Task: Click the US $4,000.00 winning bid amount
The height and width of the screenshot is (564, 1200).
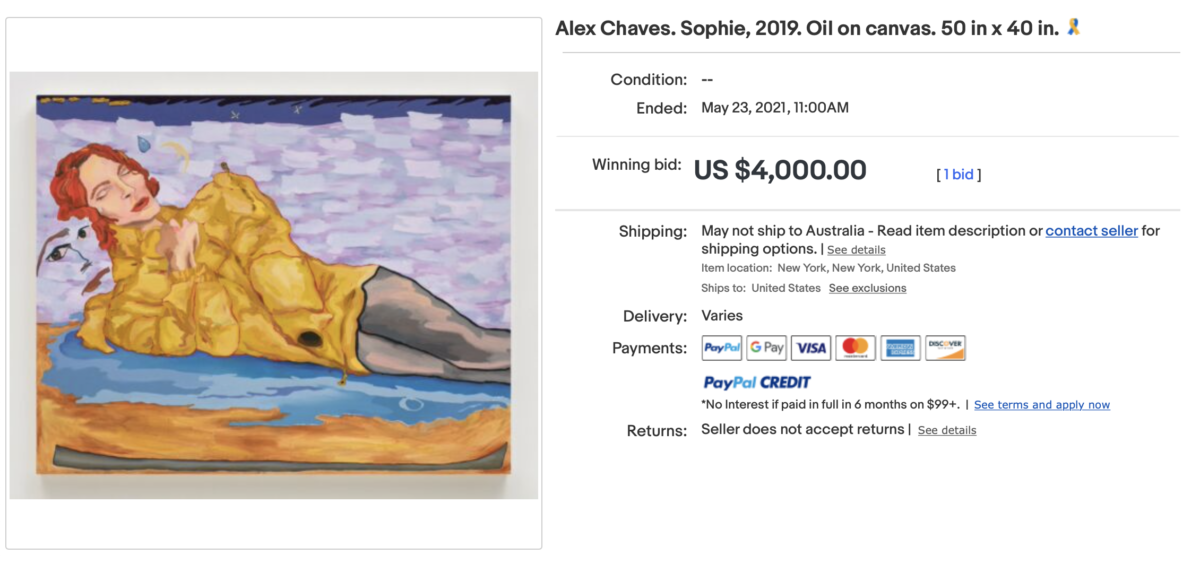Action: [x=780, y=171]
